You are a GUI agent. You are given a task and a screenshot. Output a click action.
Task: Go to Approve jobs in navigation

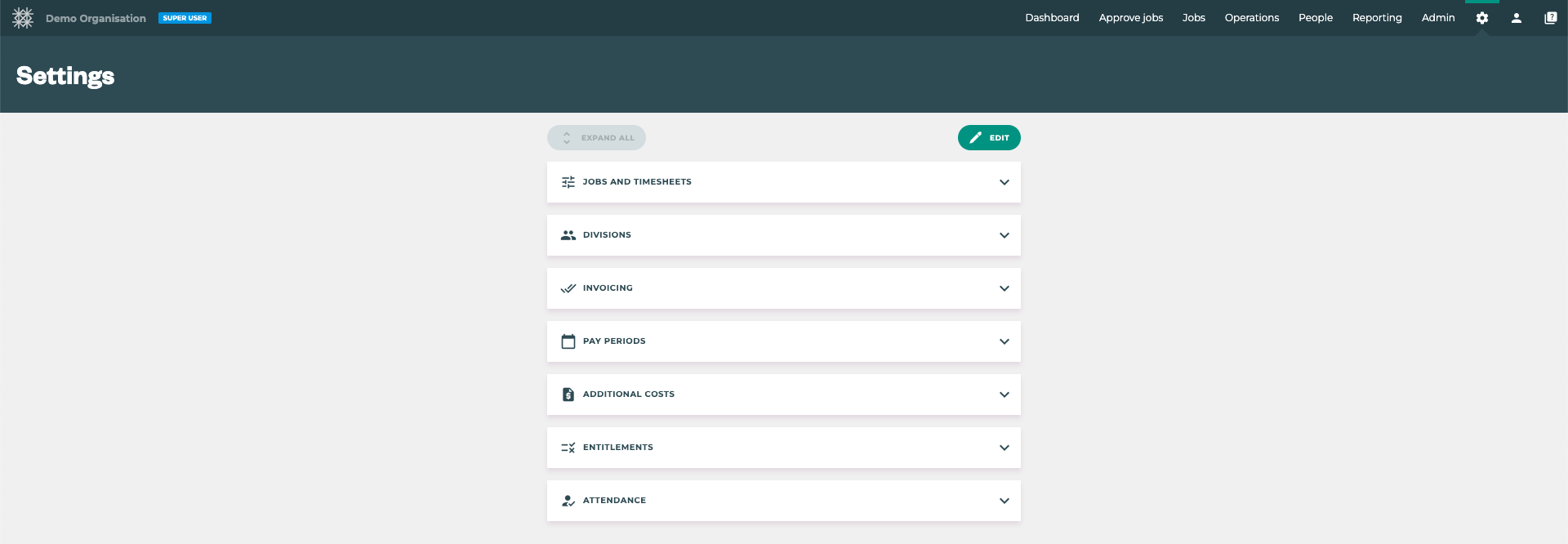point(1130,18)
